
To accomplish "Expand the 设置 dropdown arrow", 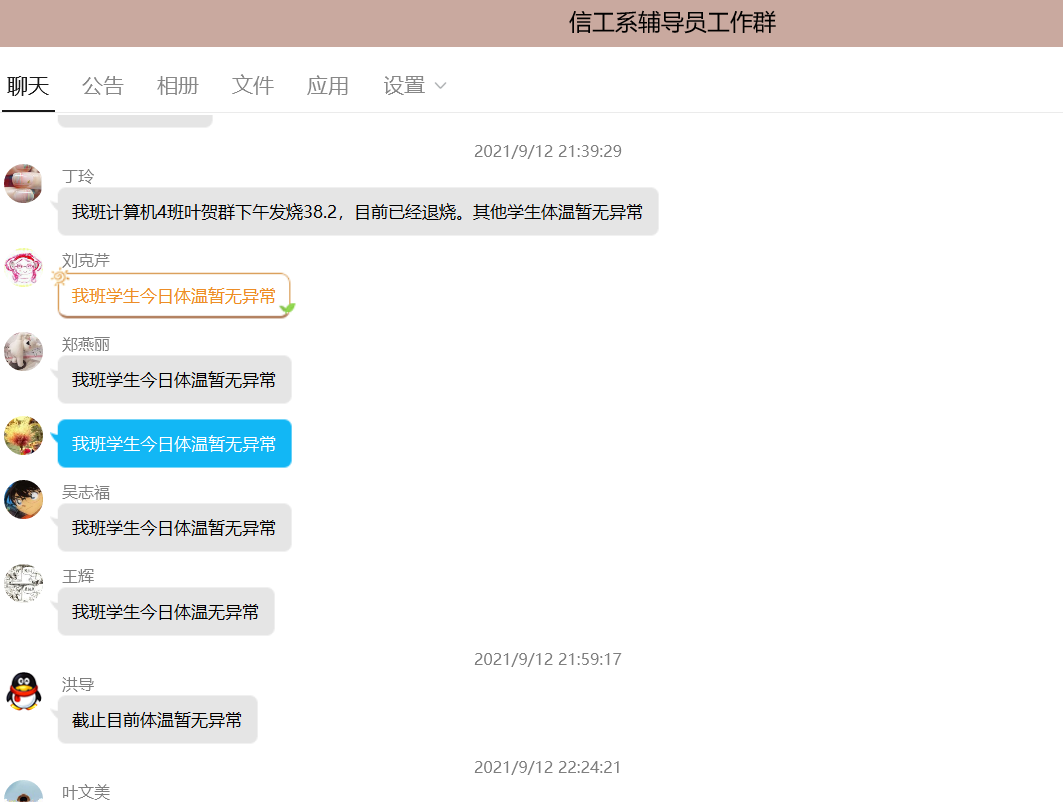I will (x=440, y=86).
